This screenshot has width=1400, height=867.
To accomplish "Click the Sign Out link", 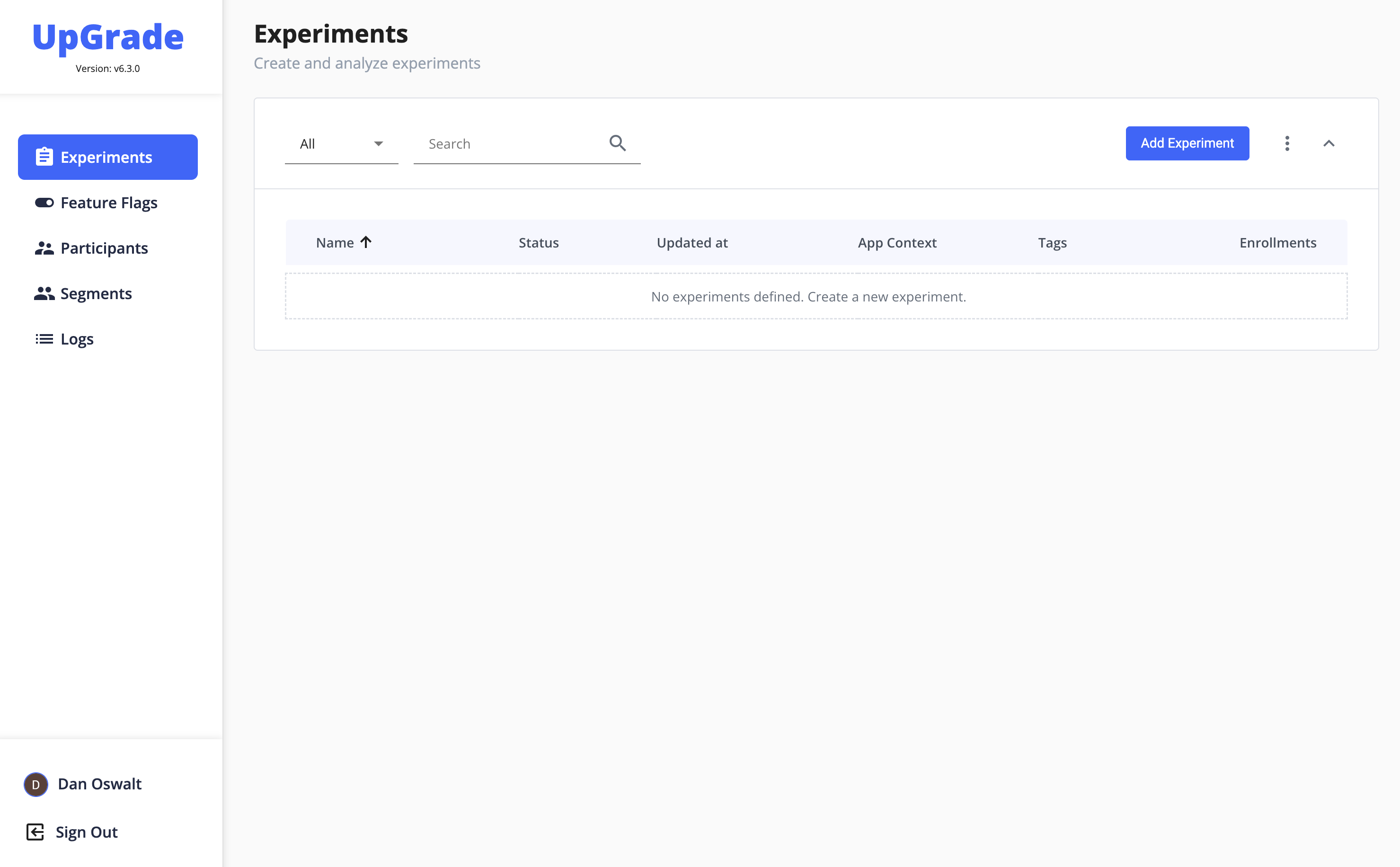I will 86,832.
